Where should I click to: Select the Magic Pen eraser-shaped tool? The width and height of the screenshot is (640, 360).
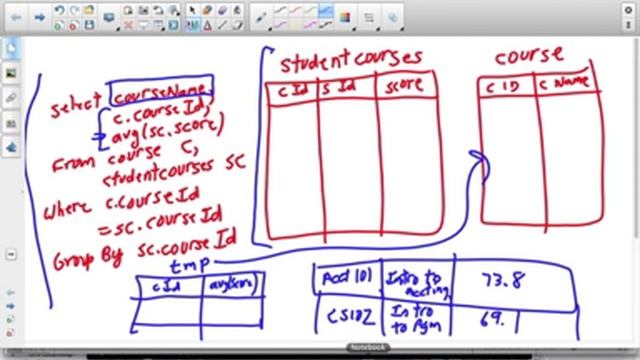(237, 25)
